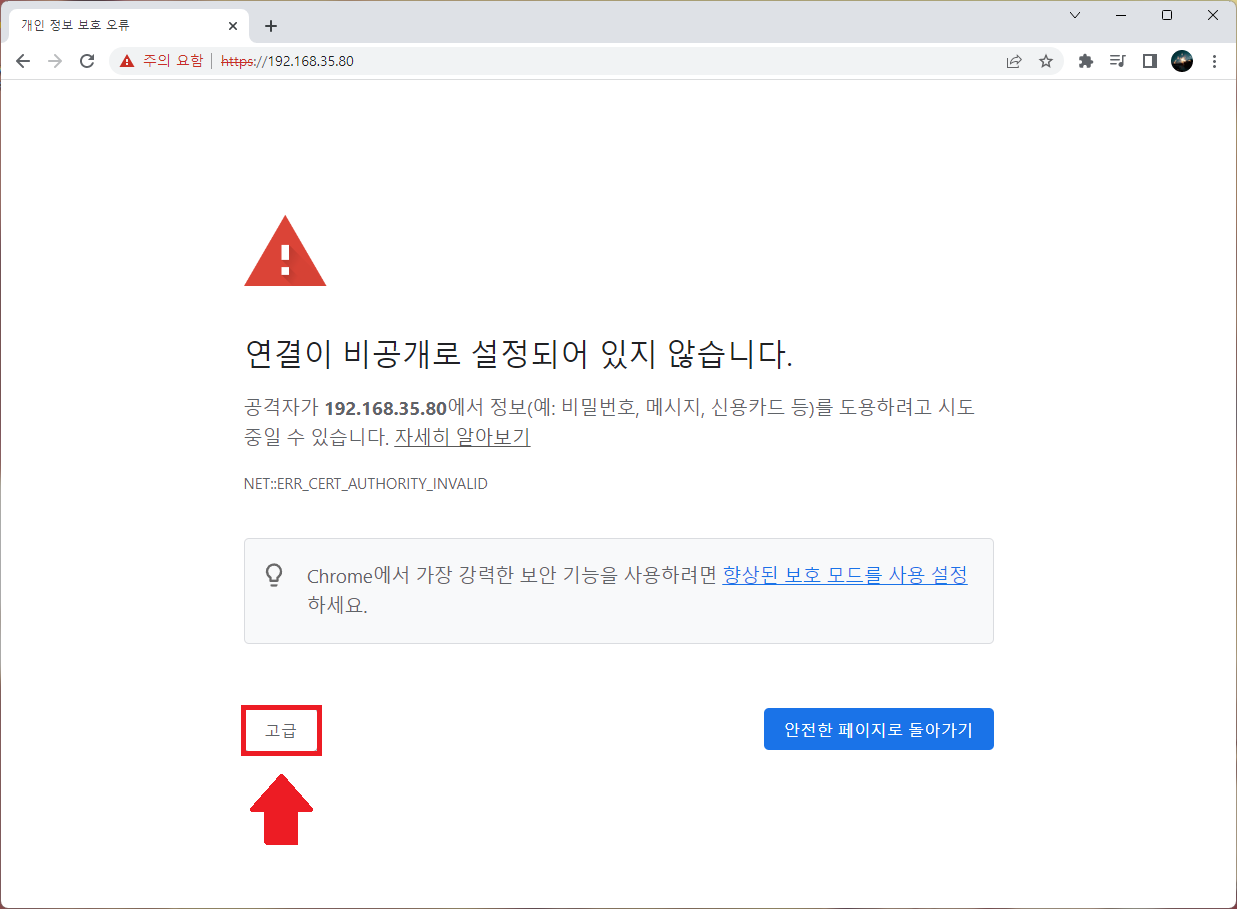Click the 고급 advanced button
Screen dimensions: 1237x909
(281, 730)
